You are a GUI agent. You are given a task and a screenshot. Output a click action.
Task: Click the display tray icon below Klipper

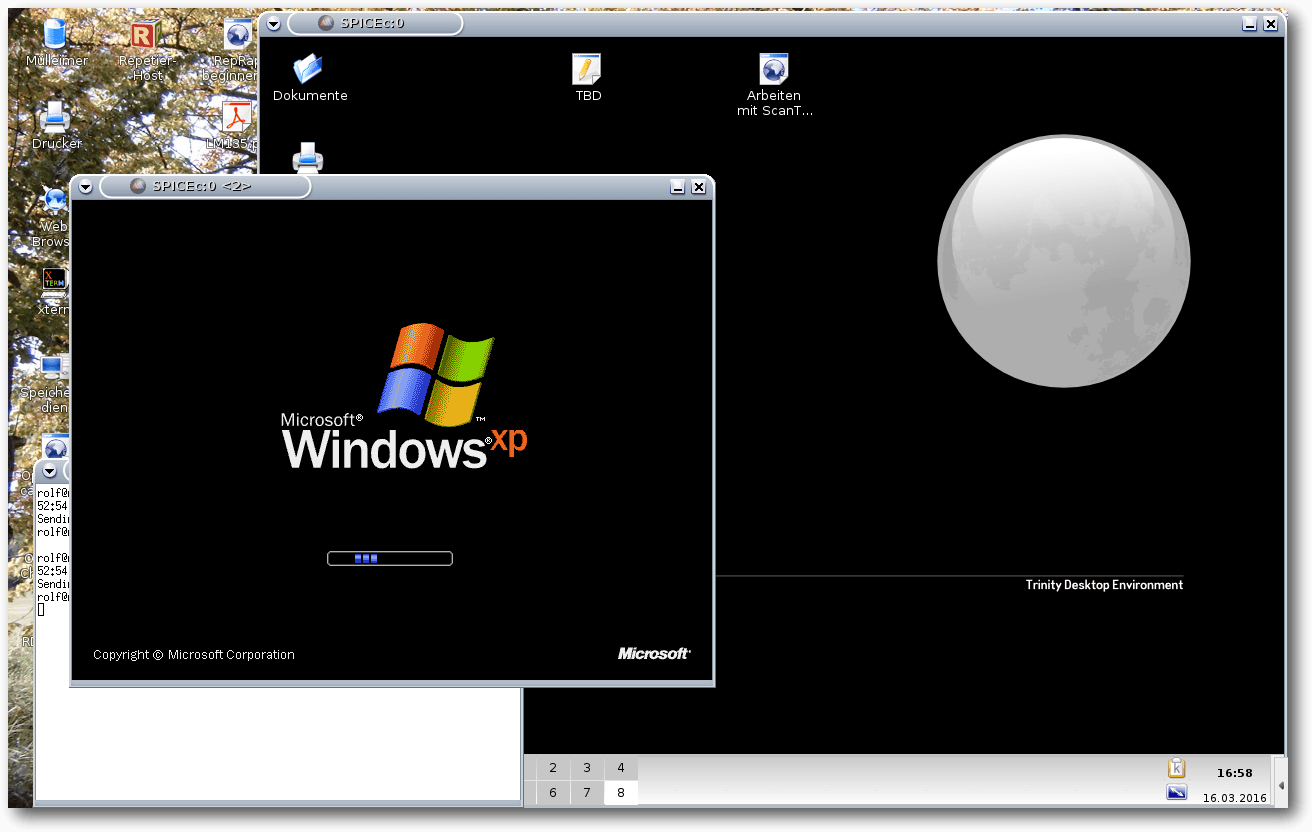tap(1177, 793)
